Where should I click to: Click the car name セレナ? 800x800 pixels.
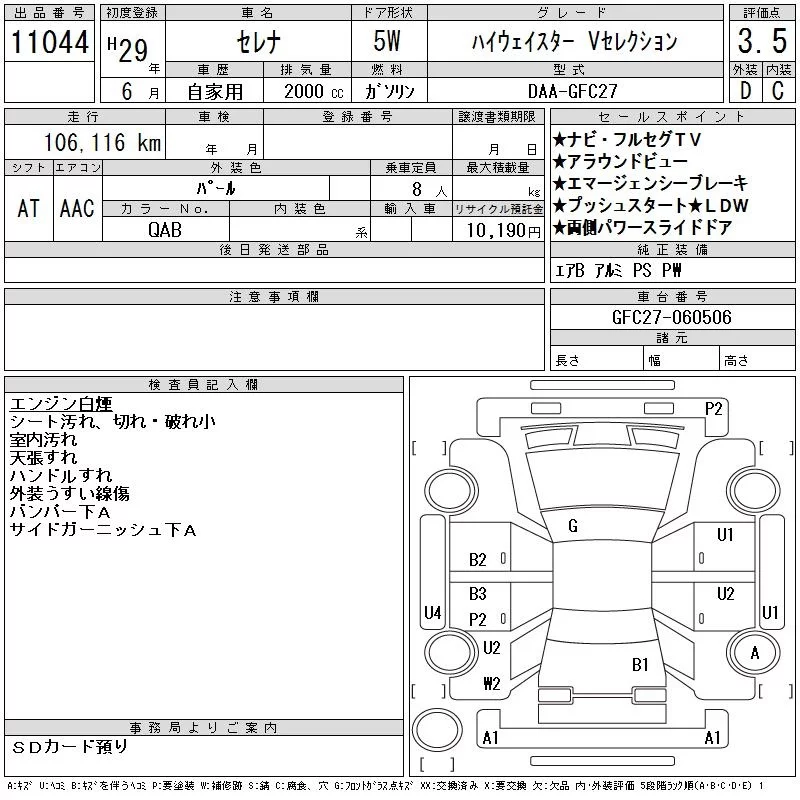pos(258,42)
